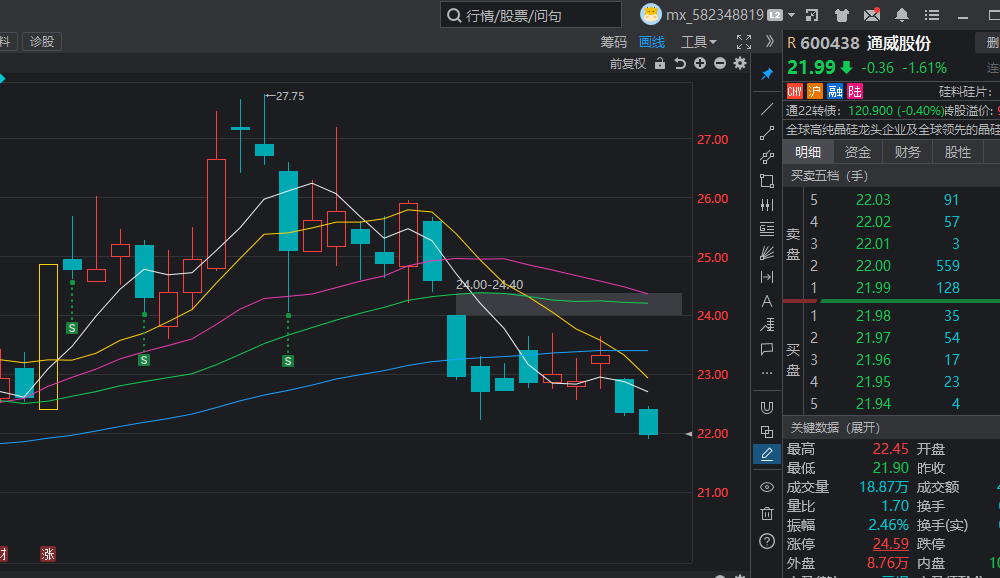Select the text annotation A tool

pos(767,301)
